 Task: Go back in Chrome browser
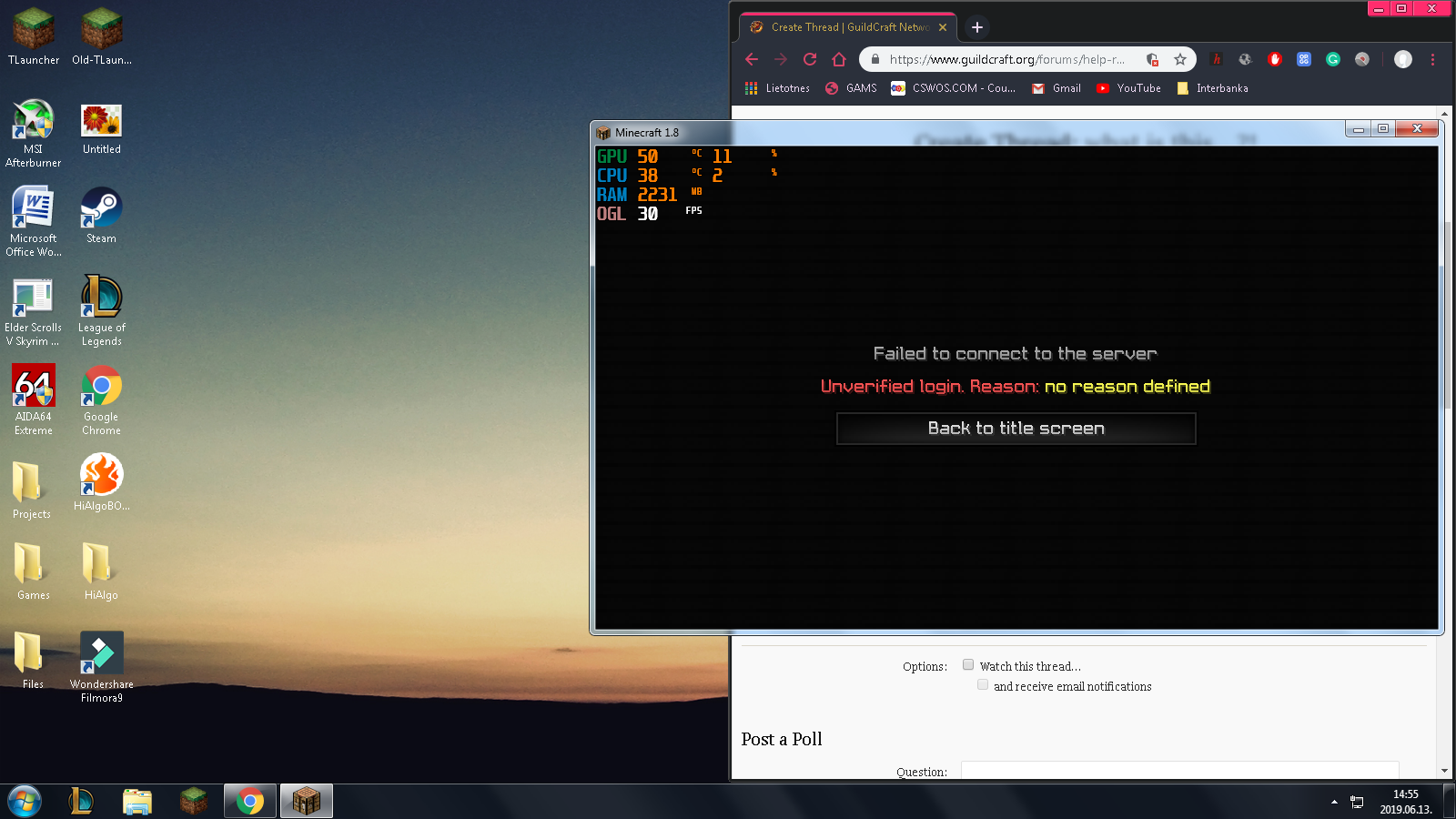click(752, 59)
